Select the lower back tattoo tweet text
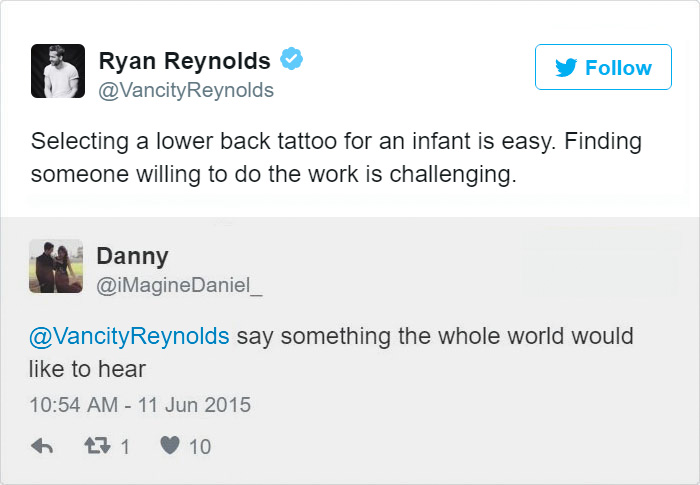This screenshot has height=485, width=700. point(336,156)
